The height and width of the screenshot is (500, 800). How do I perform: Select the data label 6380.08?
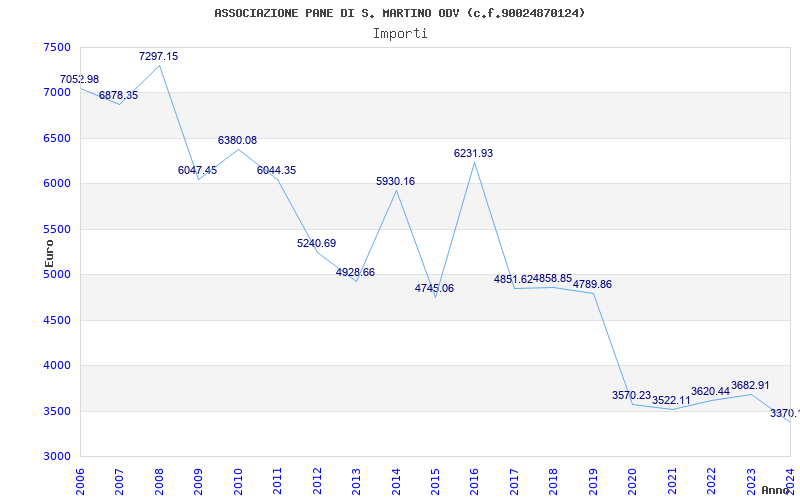(237, 140)
